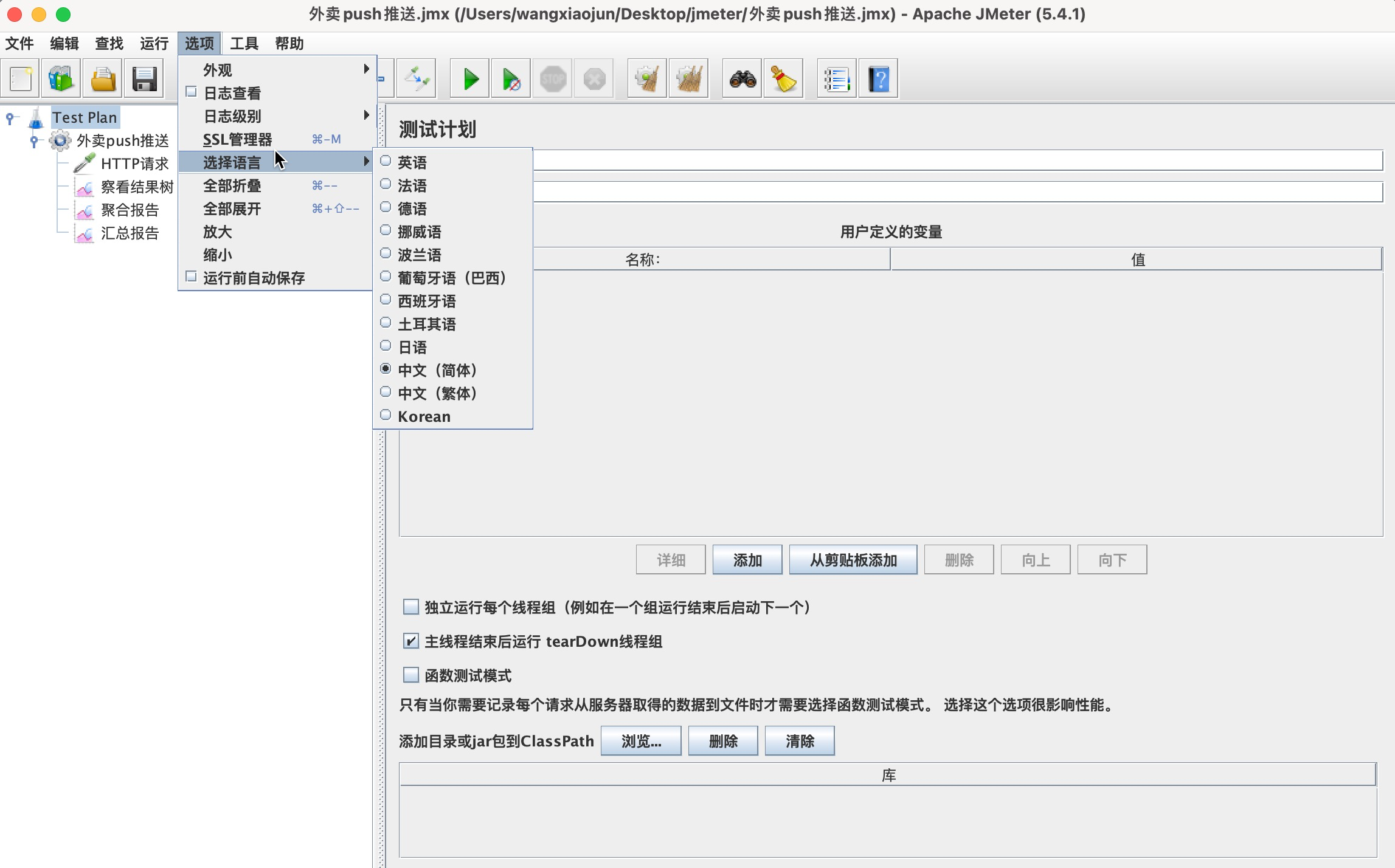Click the Clear all results icon

[688, 79]
